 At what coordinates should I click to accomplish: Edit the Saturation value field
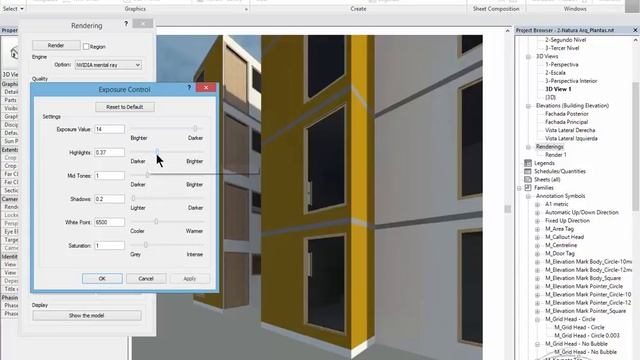click(x=109, y=245)
